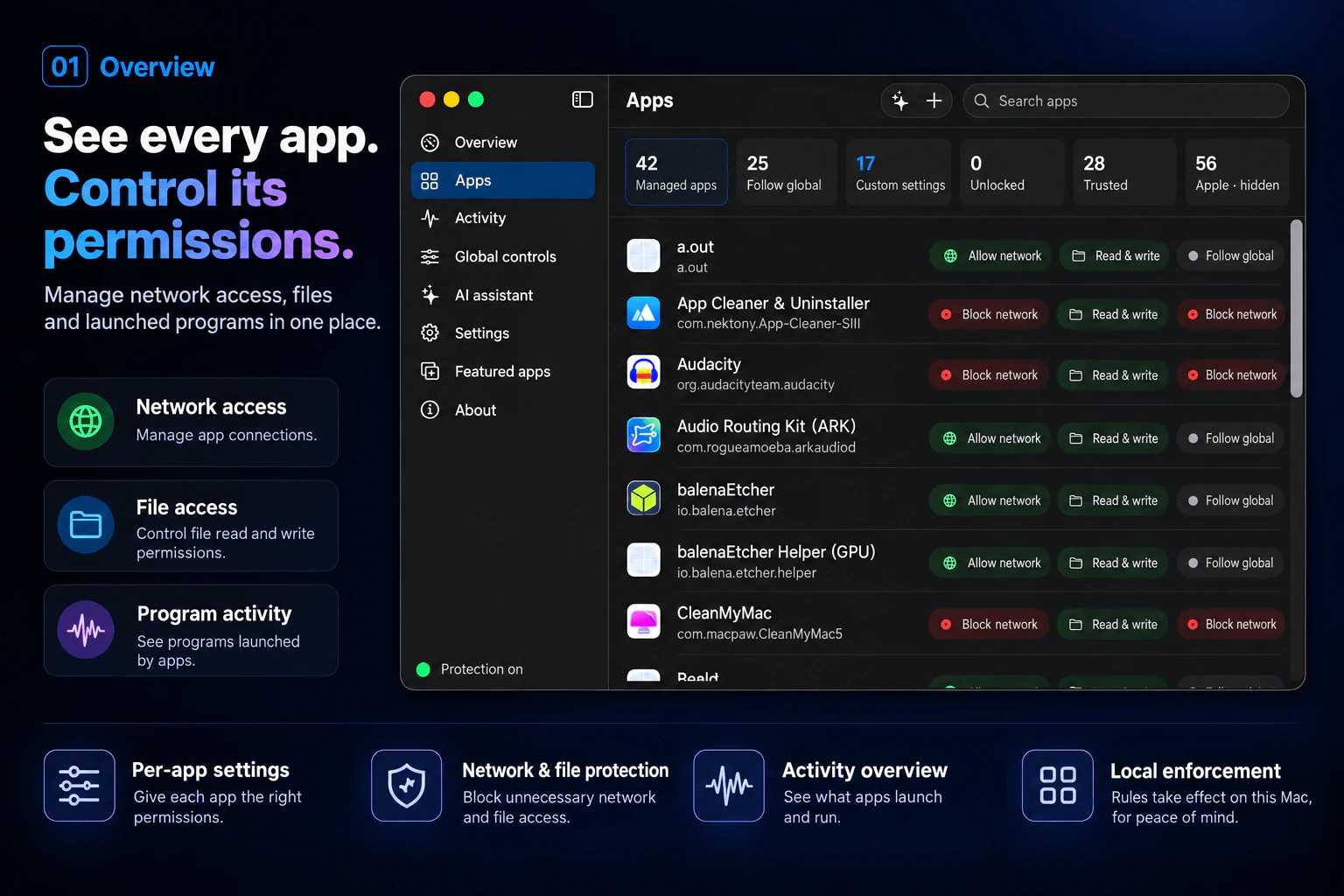Click the apps list vertical scrollbar
This screenshot has width=1344, height=896.
(x=1297, y=309)
